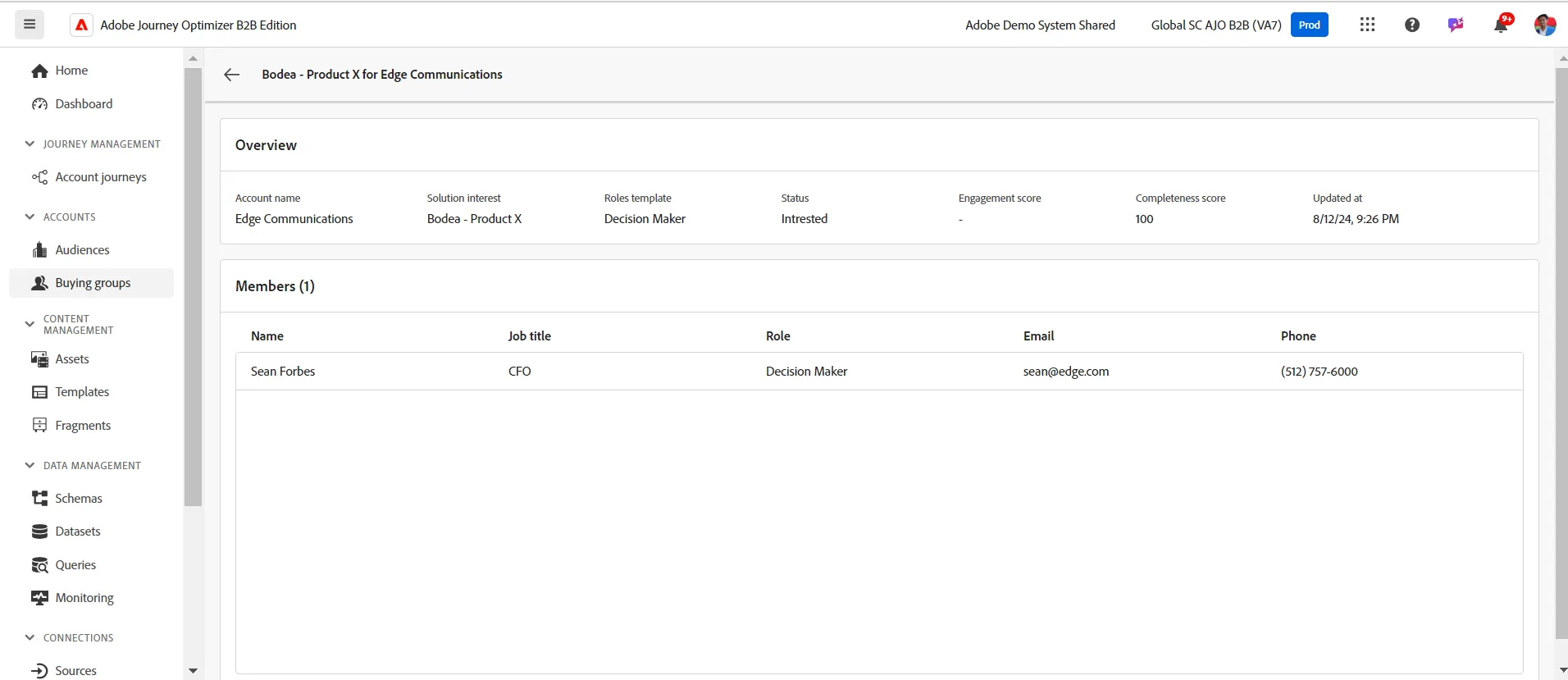Click the Job title column header
Screen dimensions: 1568x680
point(530,336)
